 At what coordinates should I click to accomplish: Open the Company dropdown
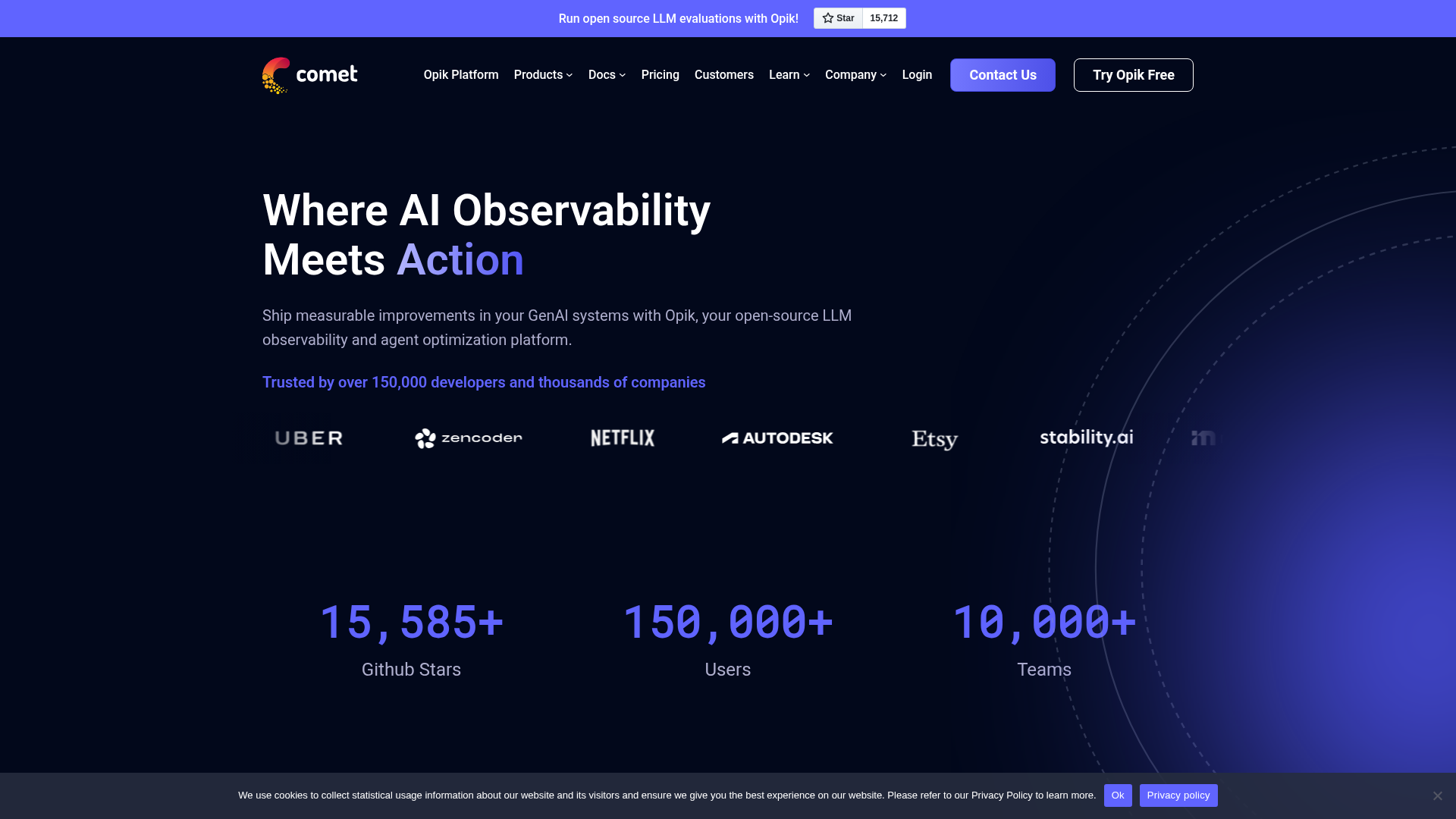pyautogui.click(x=855, y=74)
